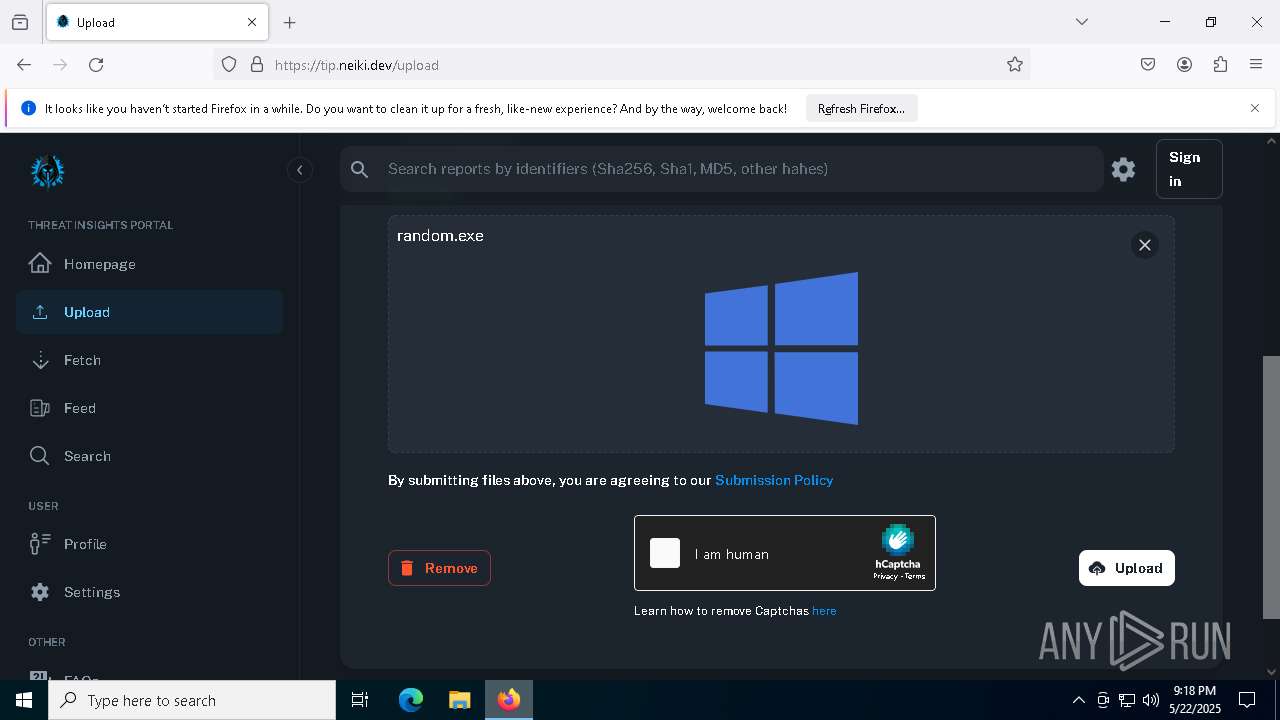
Task: Open Search in the sidebar
Action: 149,456
